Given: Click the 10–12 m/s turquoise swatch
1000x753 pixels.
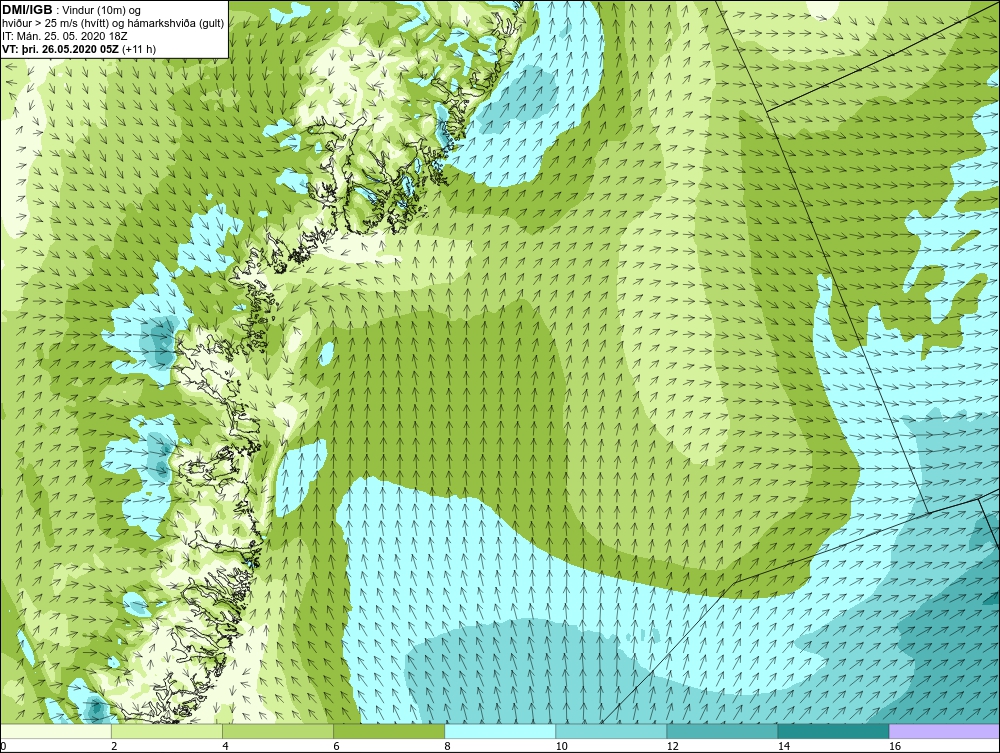Looking at the screenshot, I should [611, 731].
